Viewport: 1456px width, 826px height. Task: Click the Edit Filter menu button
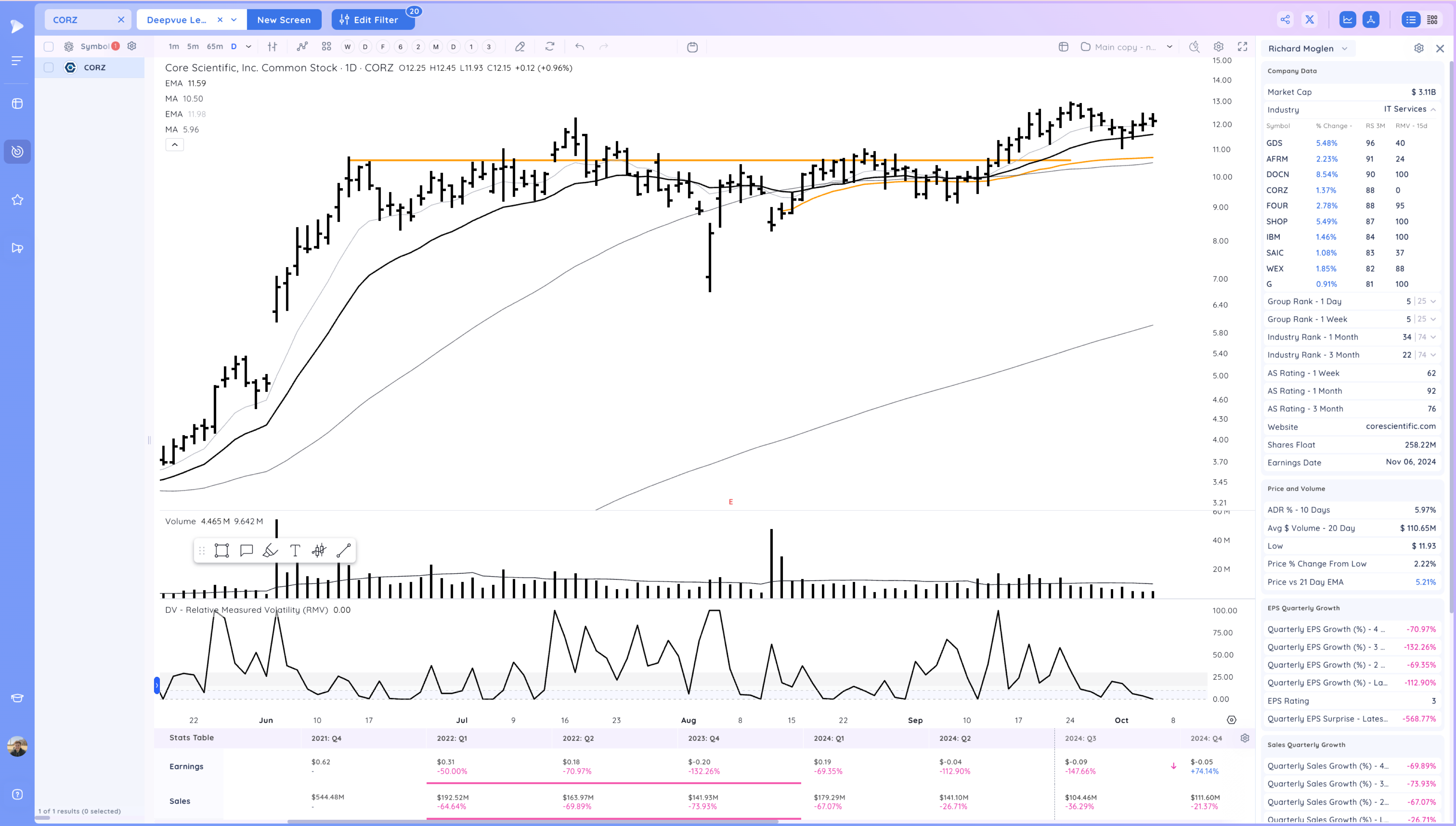coord(373,19)
